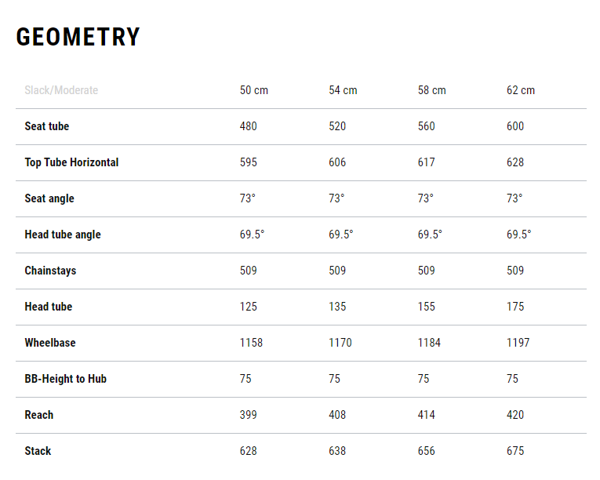Viewport: 600px width, 480px height.
Task: Click the GEOMETRY heading
Action: tap(78, 37)
